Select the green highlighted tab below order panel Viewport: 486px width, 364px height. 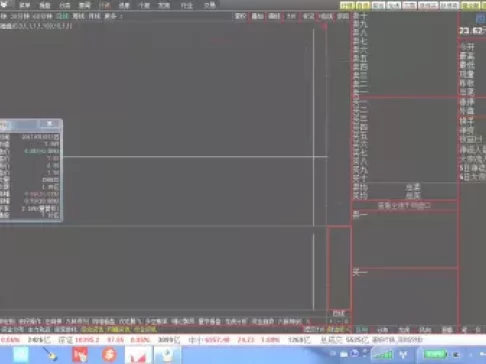[x=362, y=329]
